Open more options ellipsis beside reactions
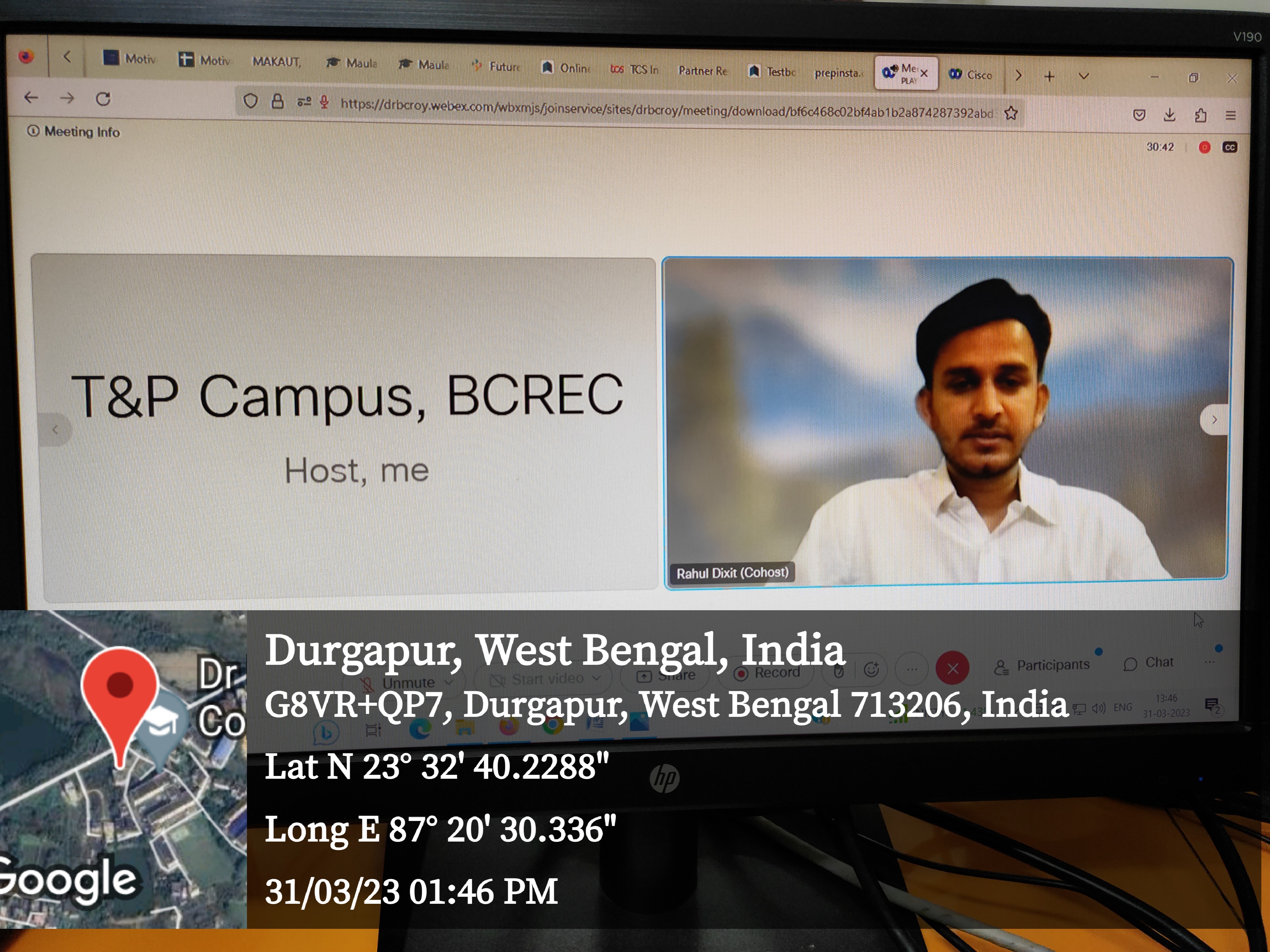The image size is (1270, 952). [912, 669]
